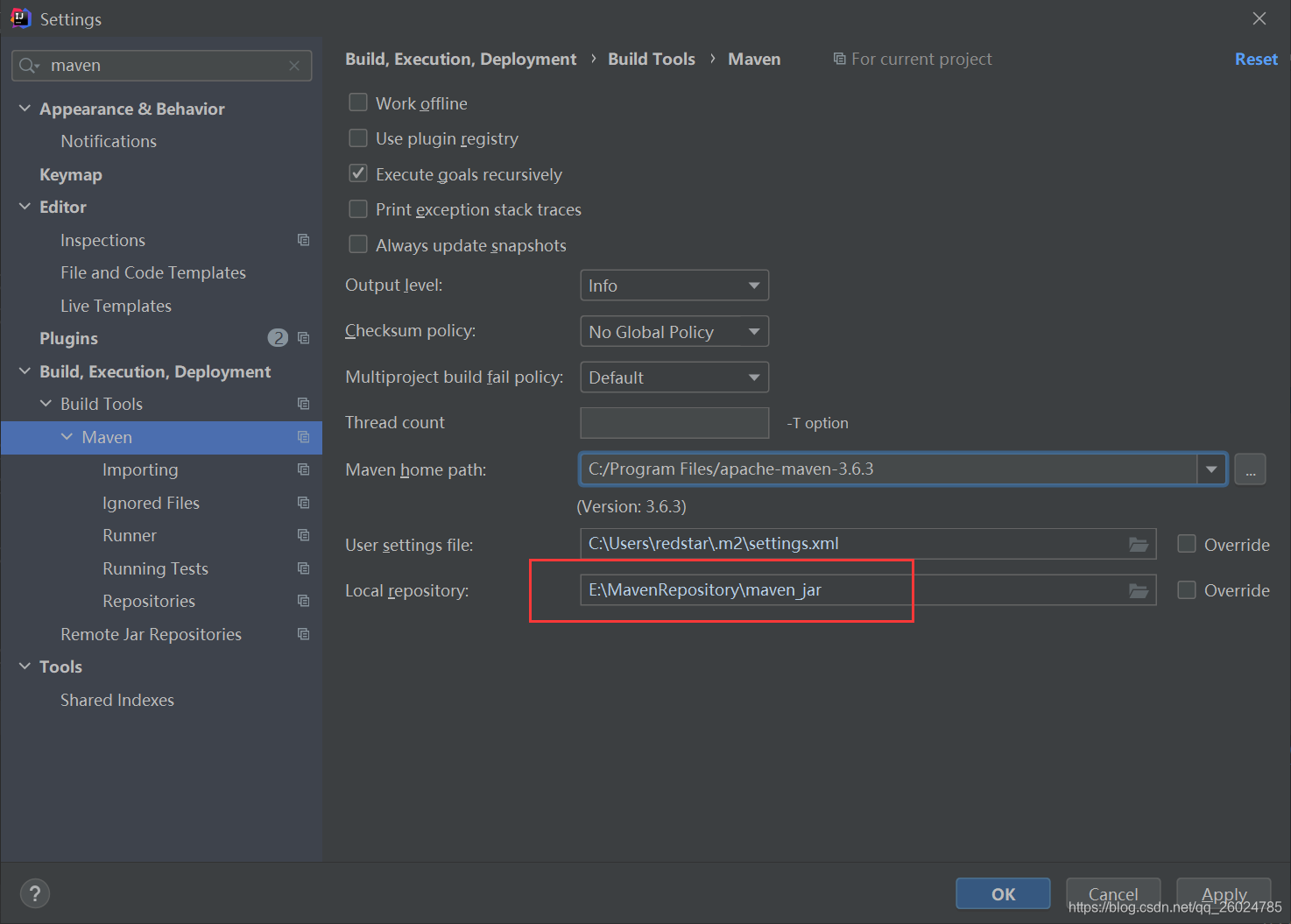Click the For current project icon
This screenshot has height=924, width=1291.
tap(839, 59)
